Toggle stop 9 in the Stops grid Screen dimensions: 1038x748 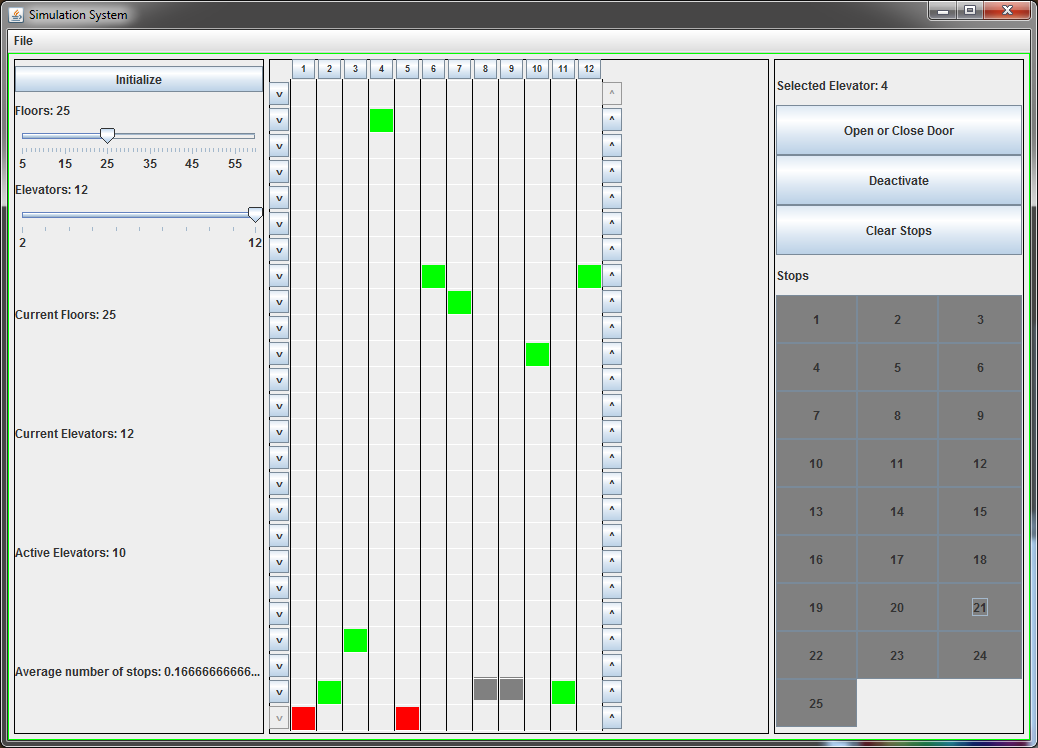[980, 416]
